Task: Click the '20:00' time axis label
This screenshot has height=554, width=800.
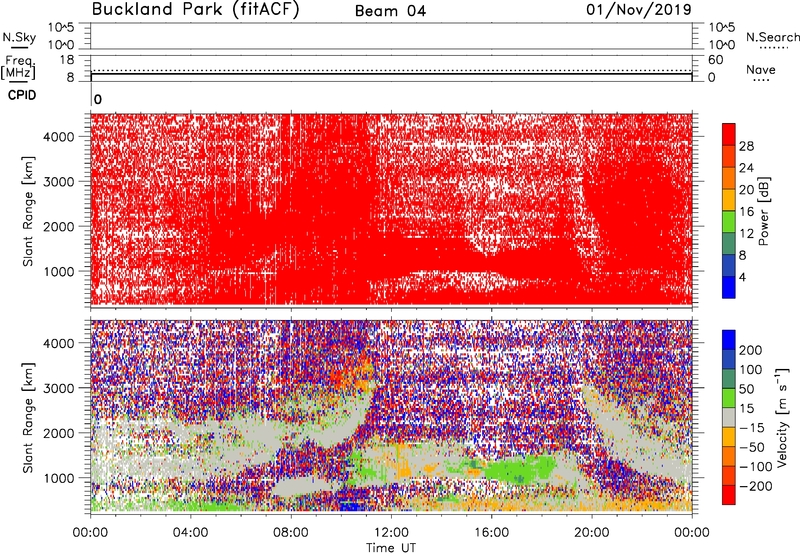Action: [591, 533]
